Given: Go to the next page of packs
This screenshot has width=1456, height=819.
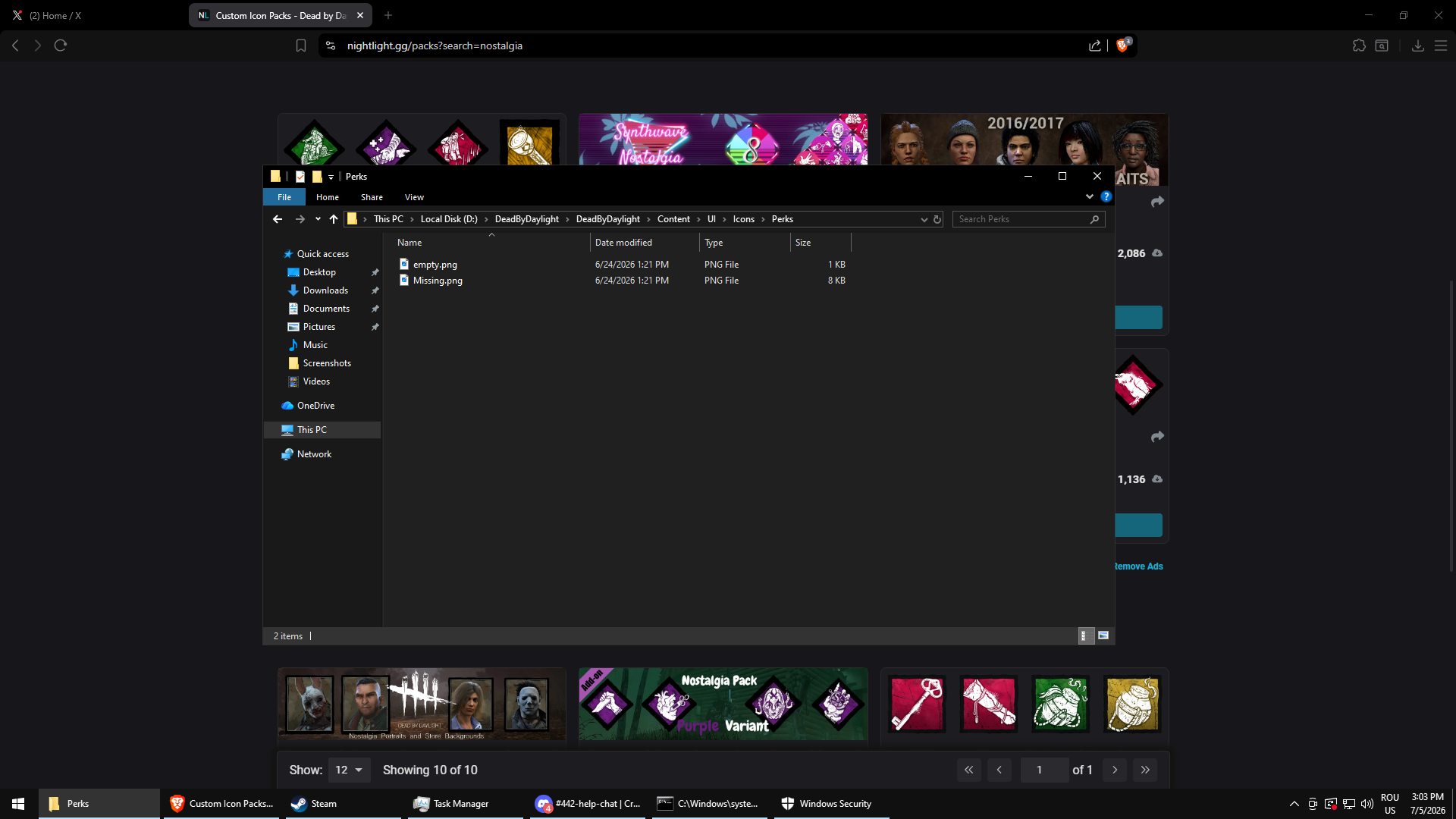Looking at the screenshot, I should click(1115, 770).
